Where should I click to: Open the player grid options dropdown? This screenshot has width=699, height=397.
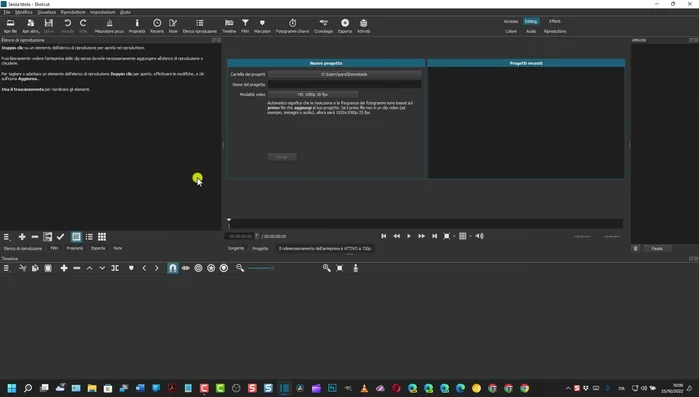470,236
